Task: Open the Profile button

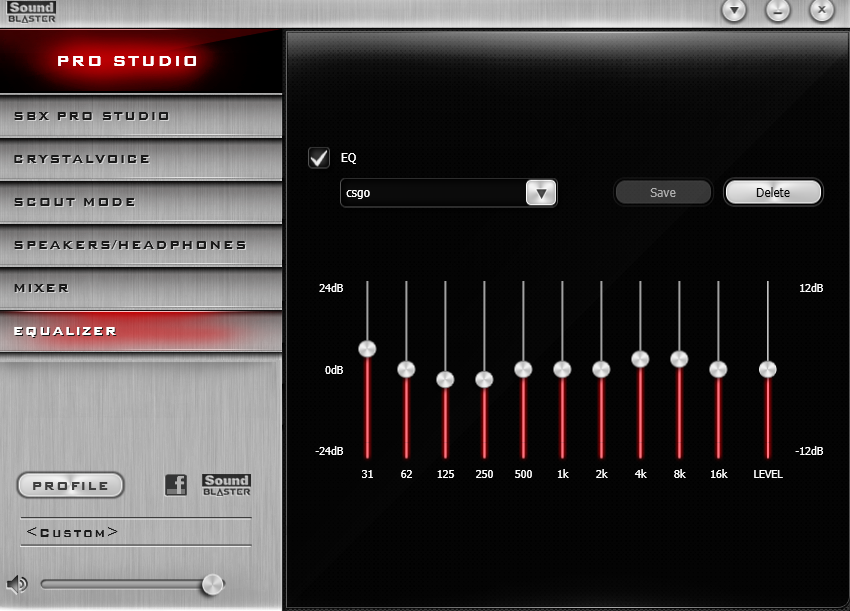Action: pos(71,485)
